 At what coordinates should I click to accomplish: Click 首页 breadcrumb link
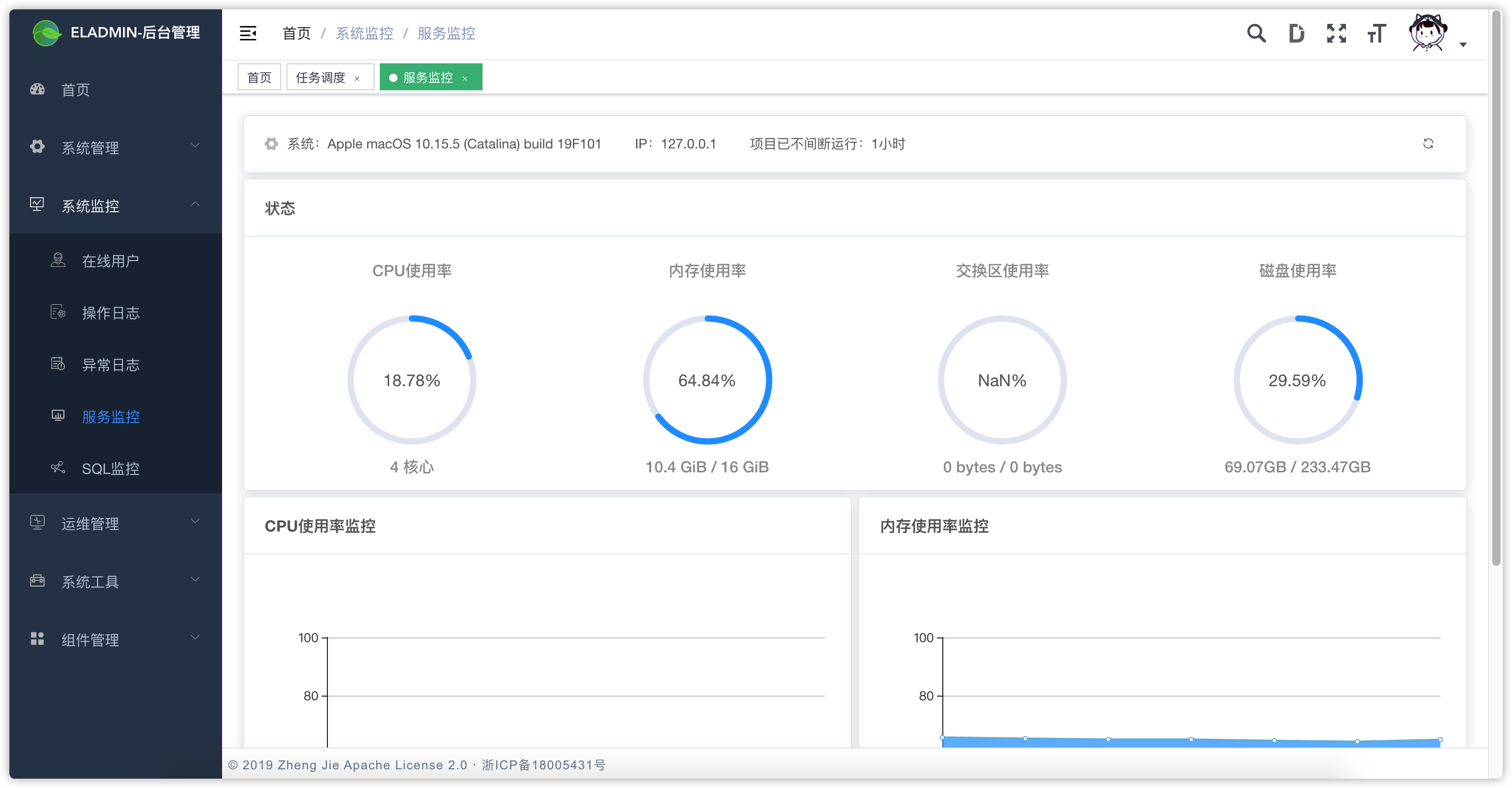(x=296, y=33)
